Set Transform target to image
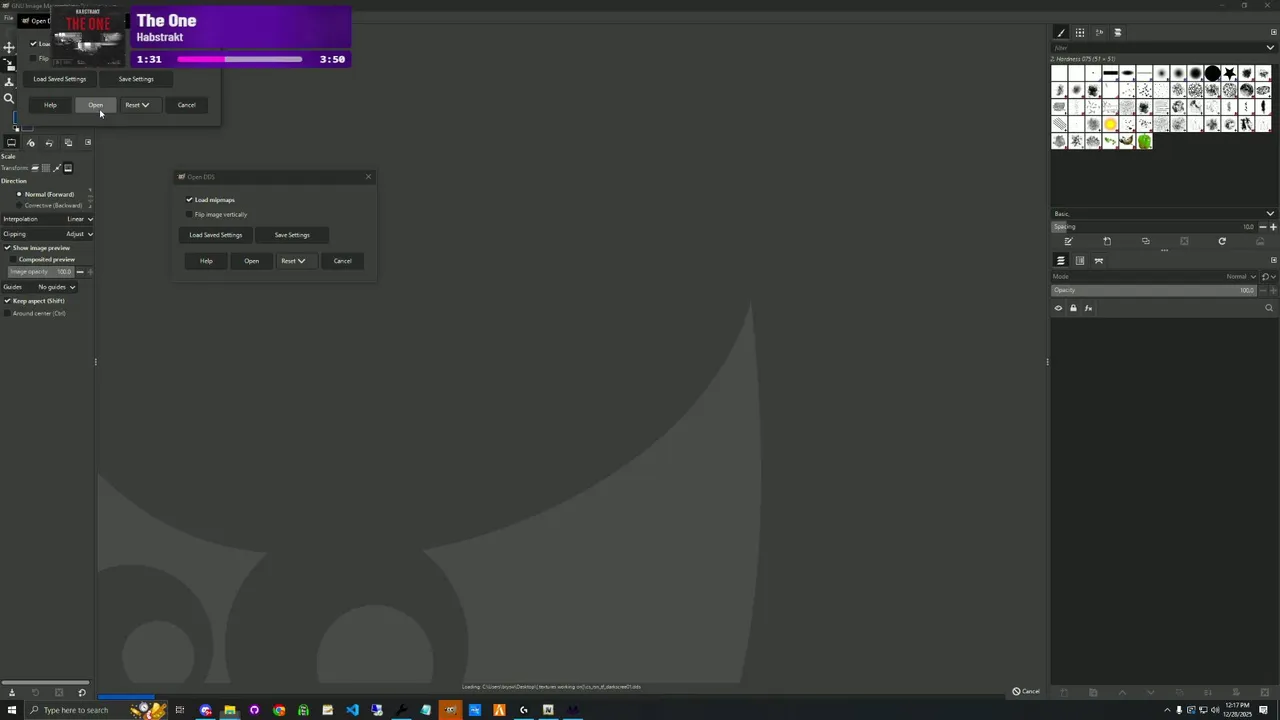The height and width of the screenshot is (720, 1280). pos(68,168)
